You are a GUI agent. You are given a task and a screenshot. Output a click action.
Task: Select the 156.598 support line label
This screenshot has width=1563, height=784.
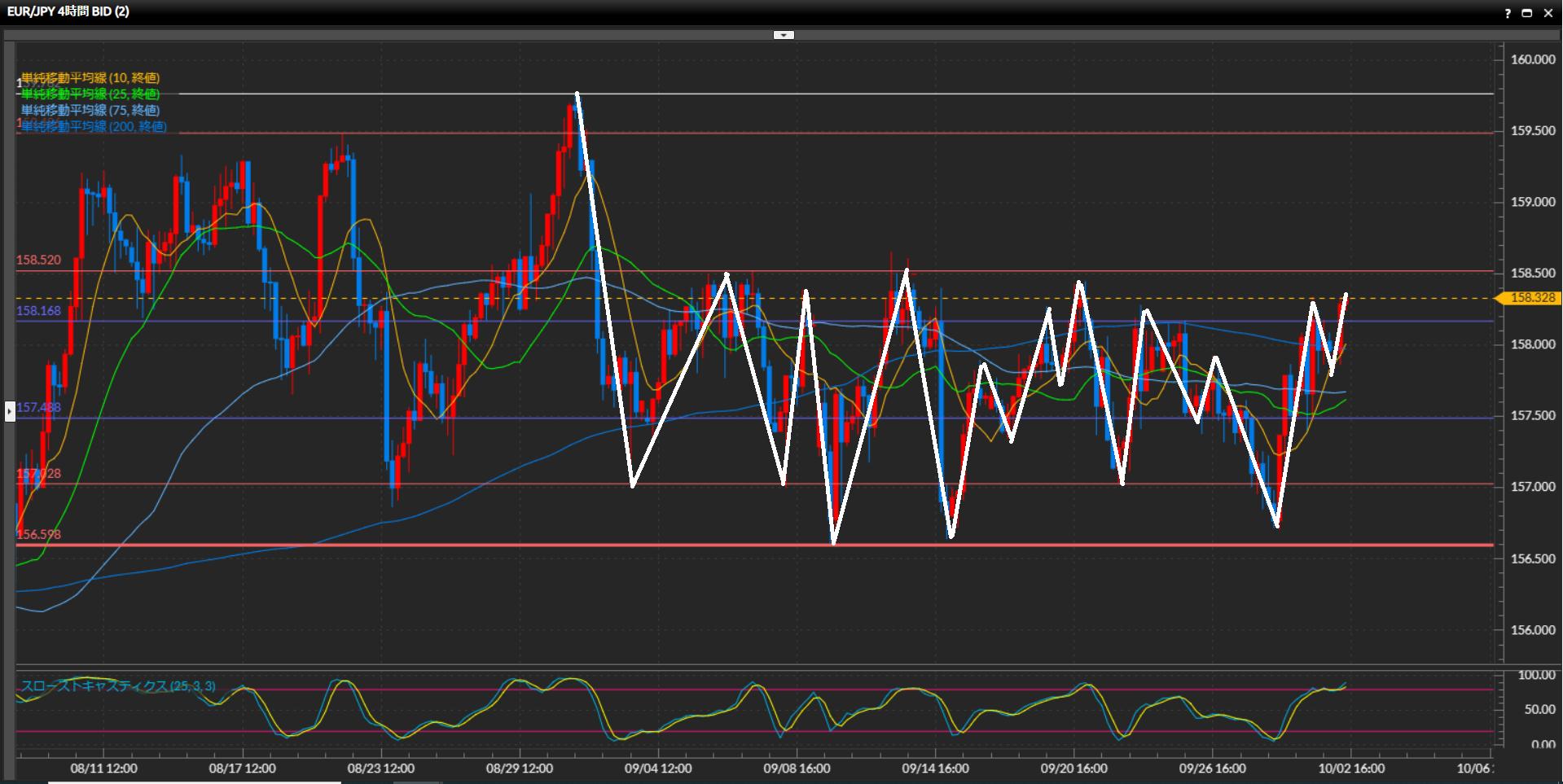(38, 535)
